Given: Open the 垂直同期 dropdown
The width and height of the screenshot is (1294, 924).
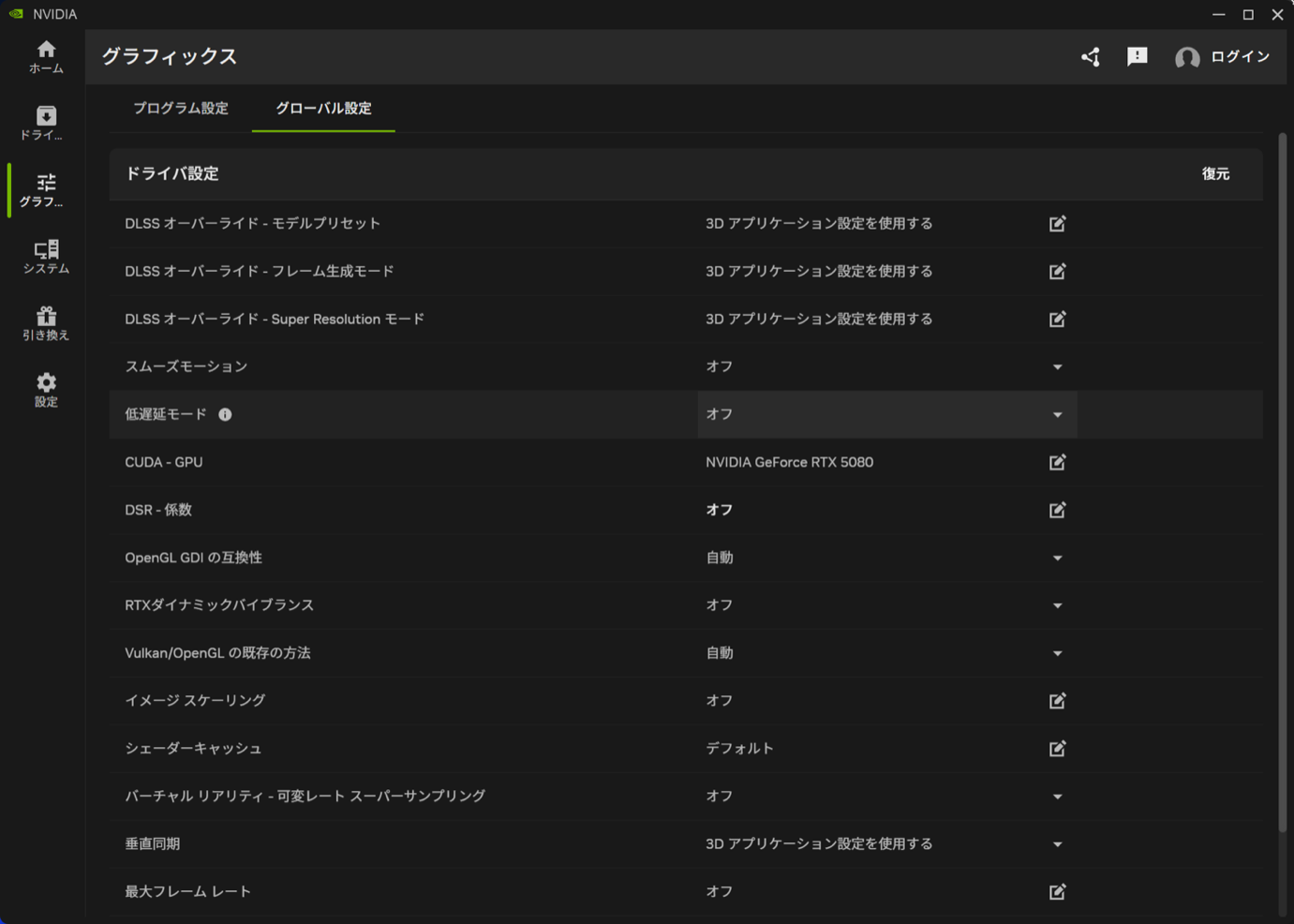Looking at the screenshot, I should coord(1057,844).
